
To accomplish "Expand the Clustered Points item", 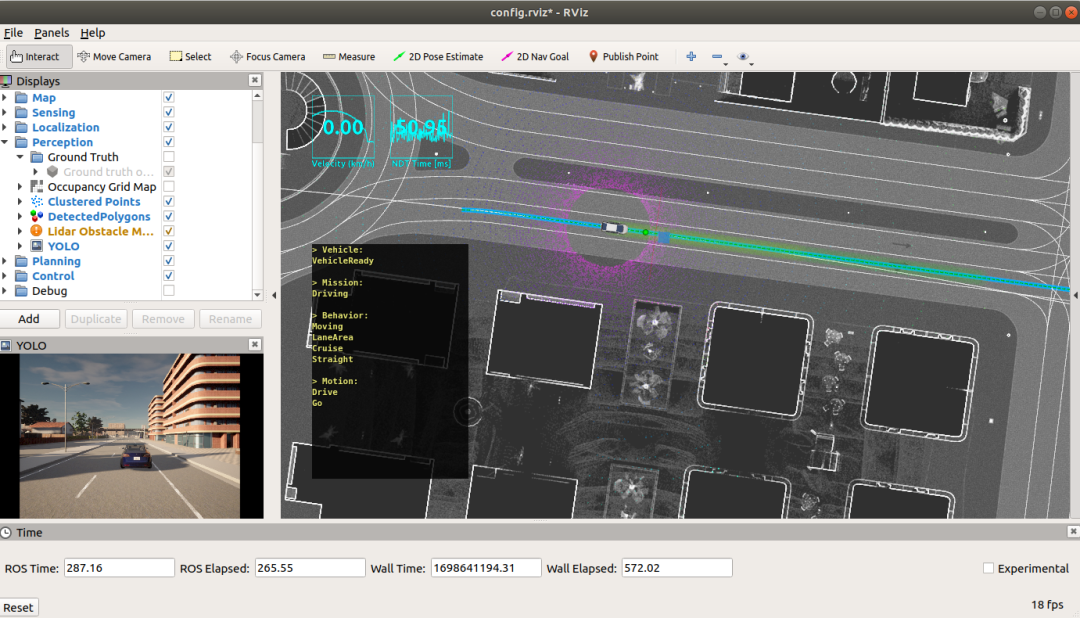I will [20, 202].
